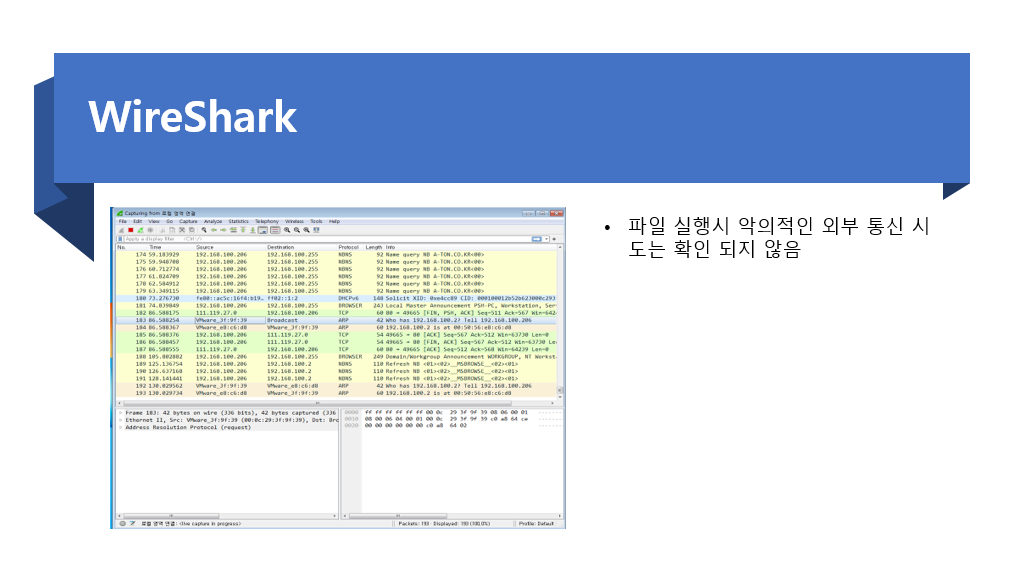Open the View menu

pyautogui.click(x=153, y=221)
